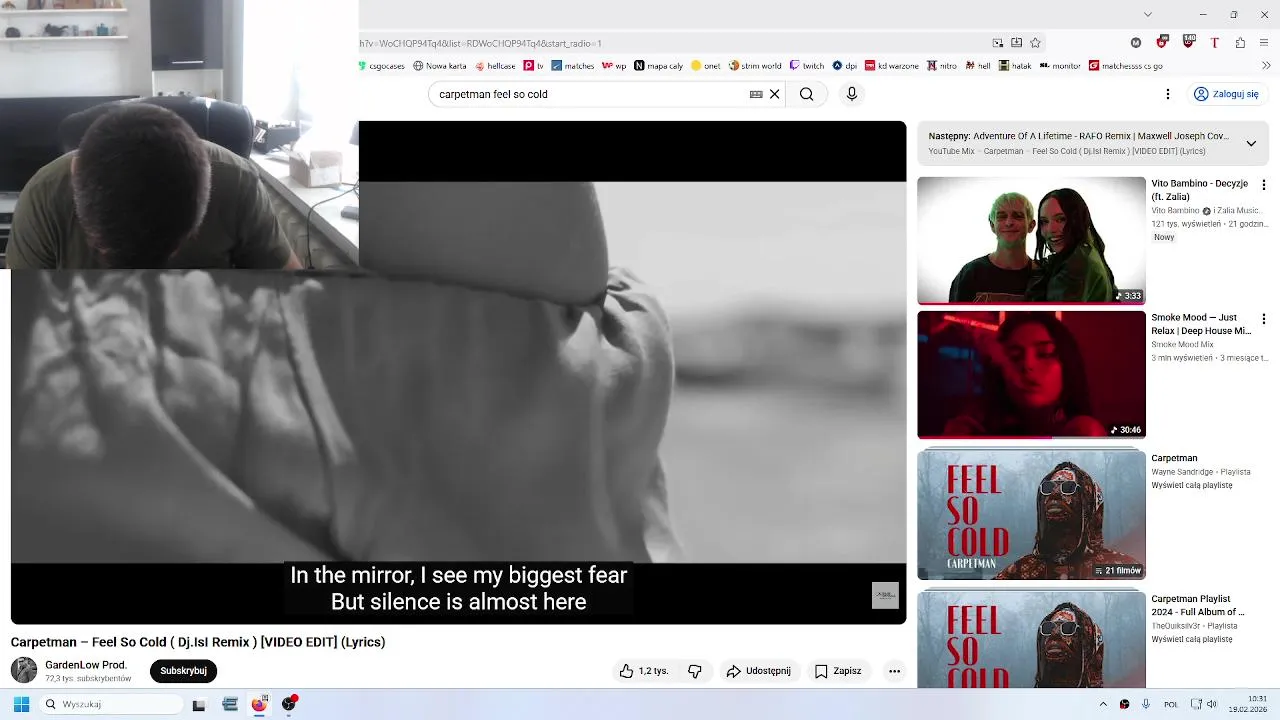The width and height of the screenshot is (1280, 720).
Task: Open options for Smoke Mood video
Action: click(x=1263, y=319)
